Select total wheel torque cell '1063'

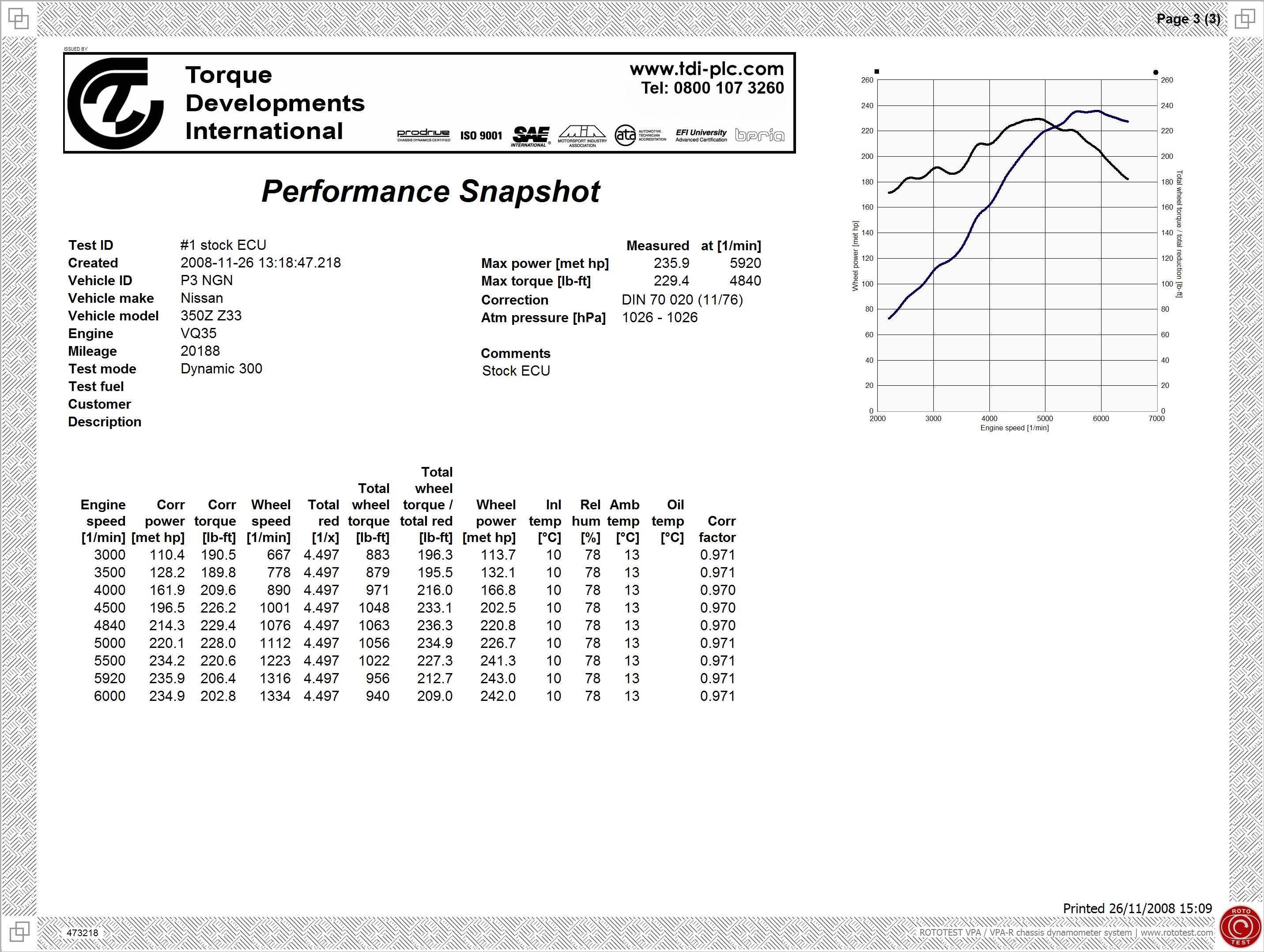tap(374, 626)
